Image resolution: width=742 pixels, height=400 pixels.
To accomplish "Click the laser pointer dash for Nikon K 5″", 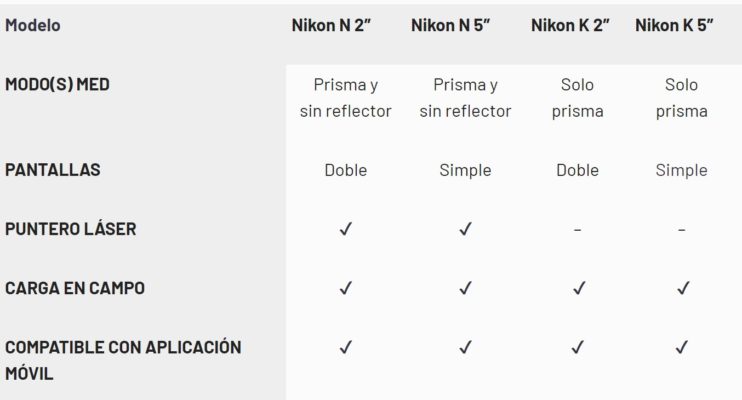I will click(x=681, y=230).
